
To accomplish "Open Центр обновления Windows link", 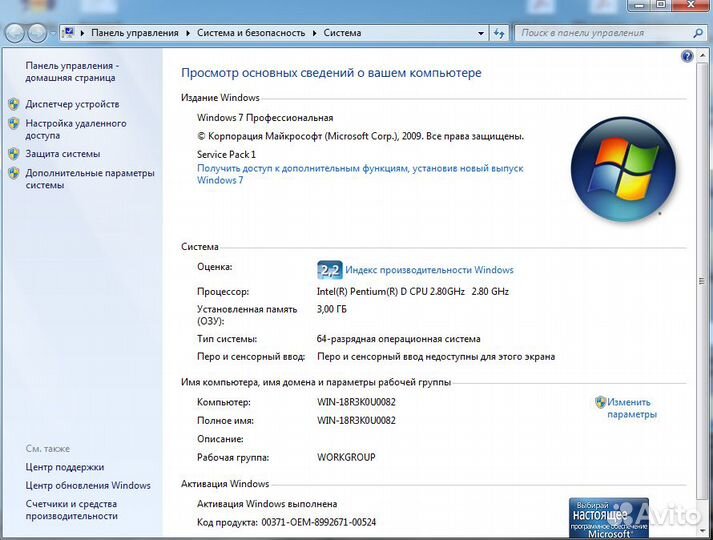I will [88, 485].
